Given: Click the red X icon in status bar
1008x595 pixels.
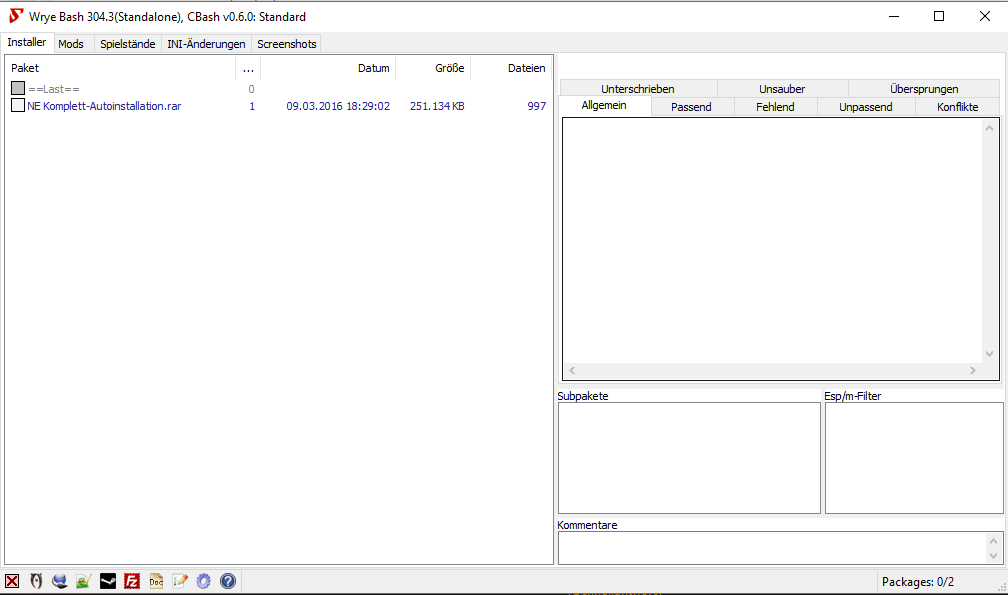Looking at the screenshot, I should point(12,581).
